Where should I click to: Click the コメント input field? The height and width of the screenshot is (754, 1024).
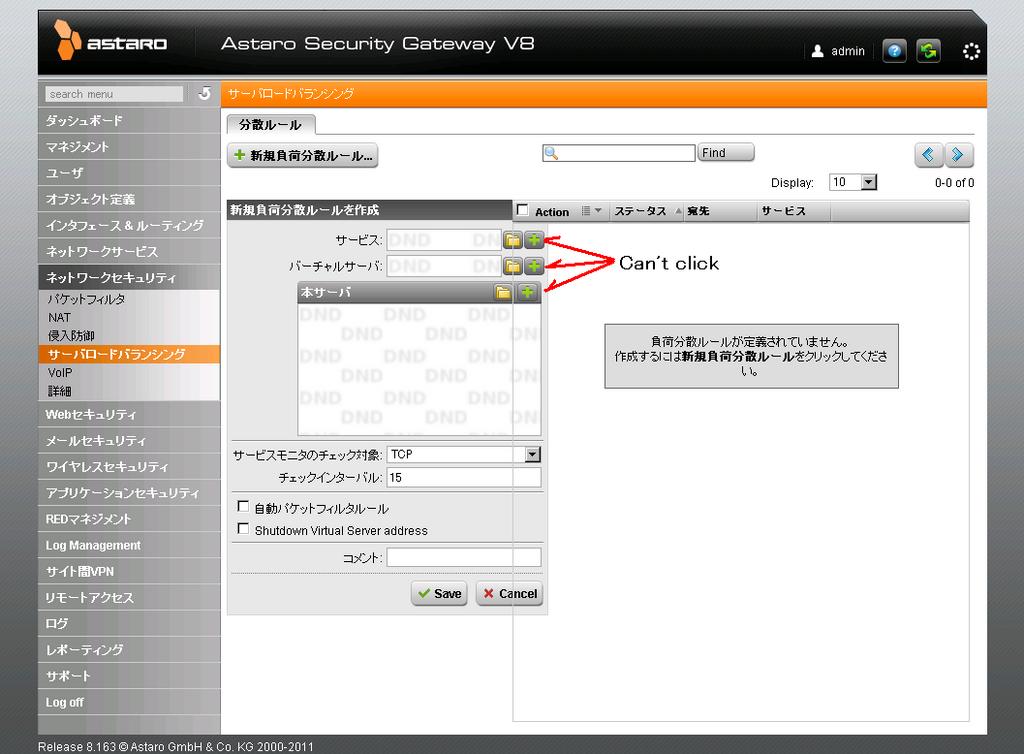[463, 557]
